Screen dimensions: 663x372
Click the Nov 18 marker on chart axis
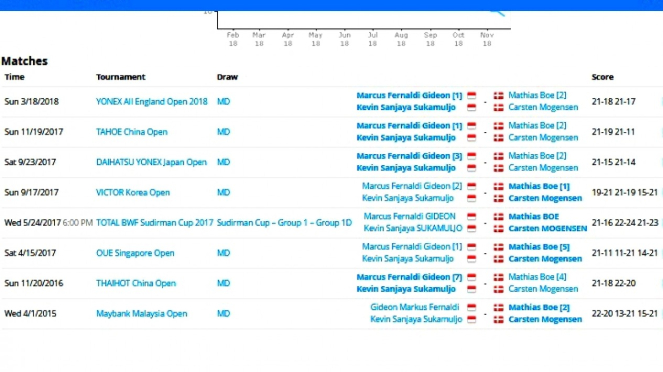[x=487, y=39]
